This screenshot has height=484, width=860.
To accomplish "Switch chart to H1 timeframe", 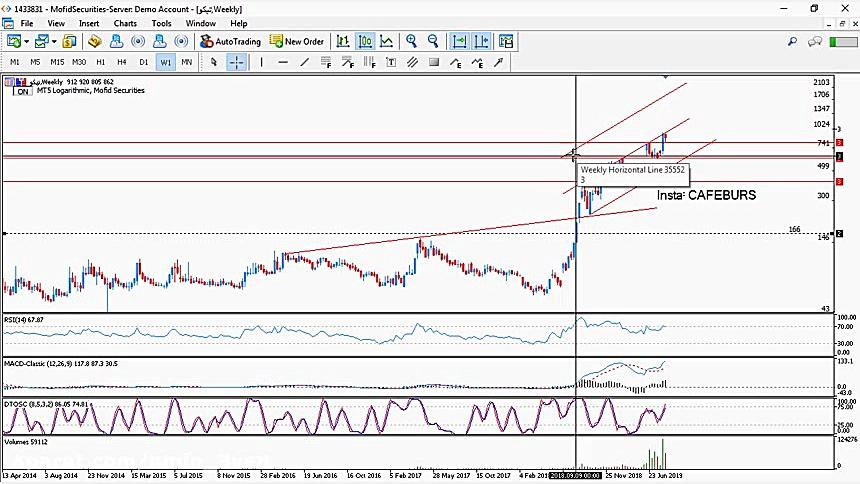I will point(100,62).
